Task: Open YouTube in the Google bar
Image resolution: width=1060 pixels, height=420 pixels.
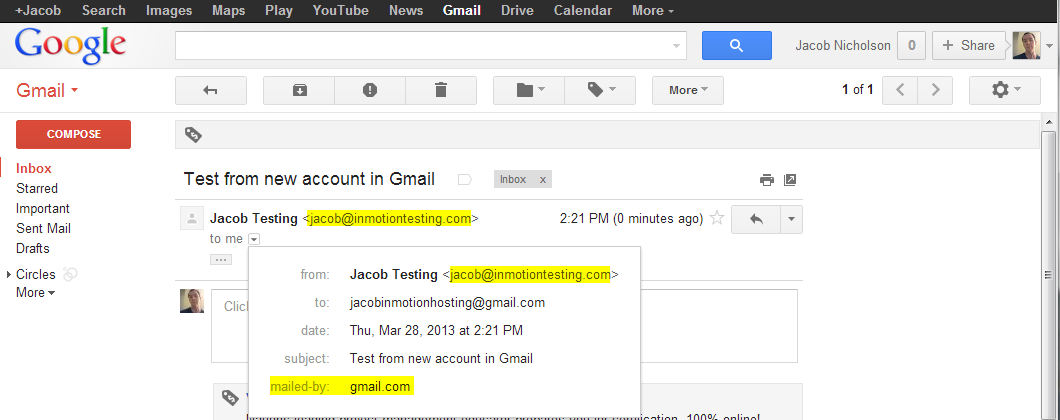Action: [341, 10]
